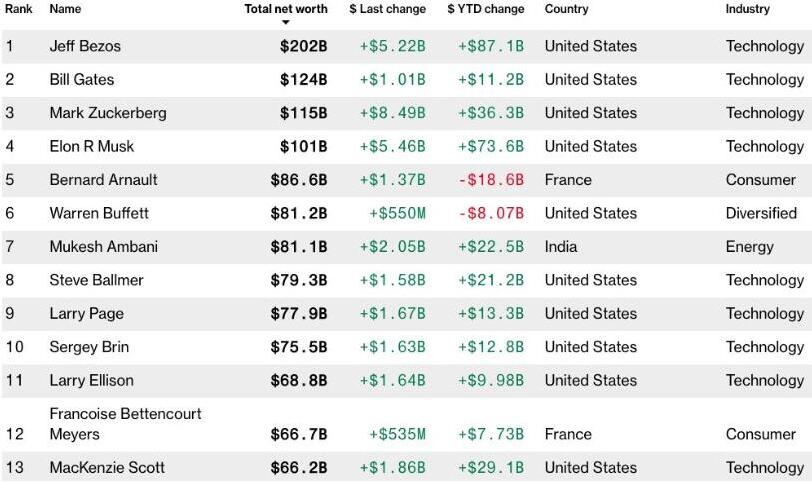Viewport: 812px width, 482px height.
Task: Open Bill Gates profile link
Action: [x=82, y=79]
